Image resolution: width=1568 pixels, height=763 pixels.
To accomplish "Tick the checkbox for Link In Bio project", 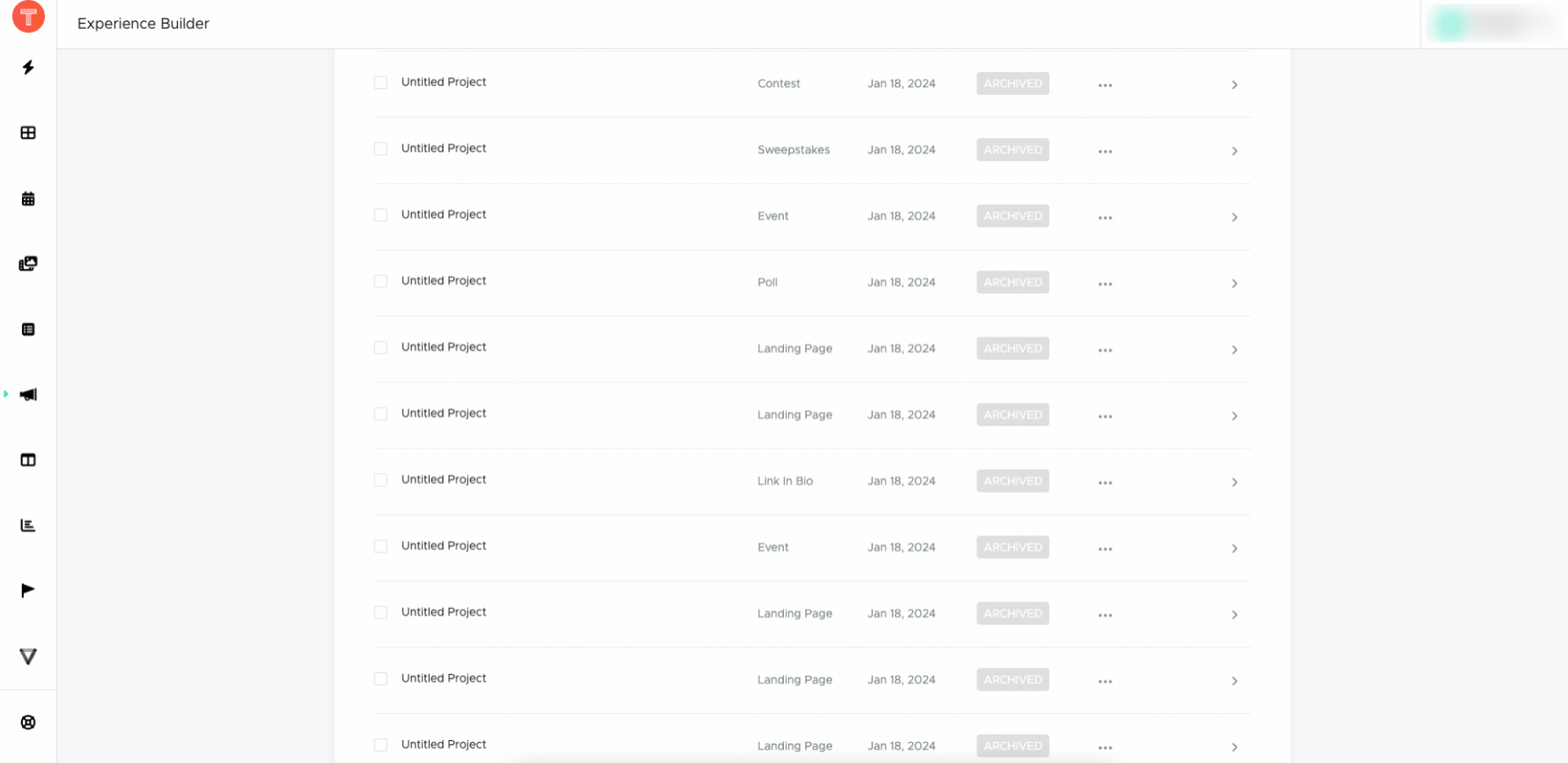I will pyautogui.click(x=381, y=480).
